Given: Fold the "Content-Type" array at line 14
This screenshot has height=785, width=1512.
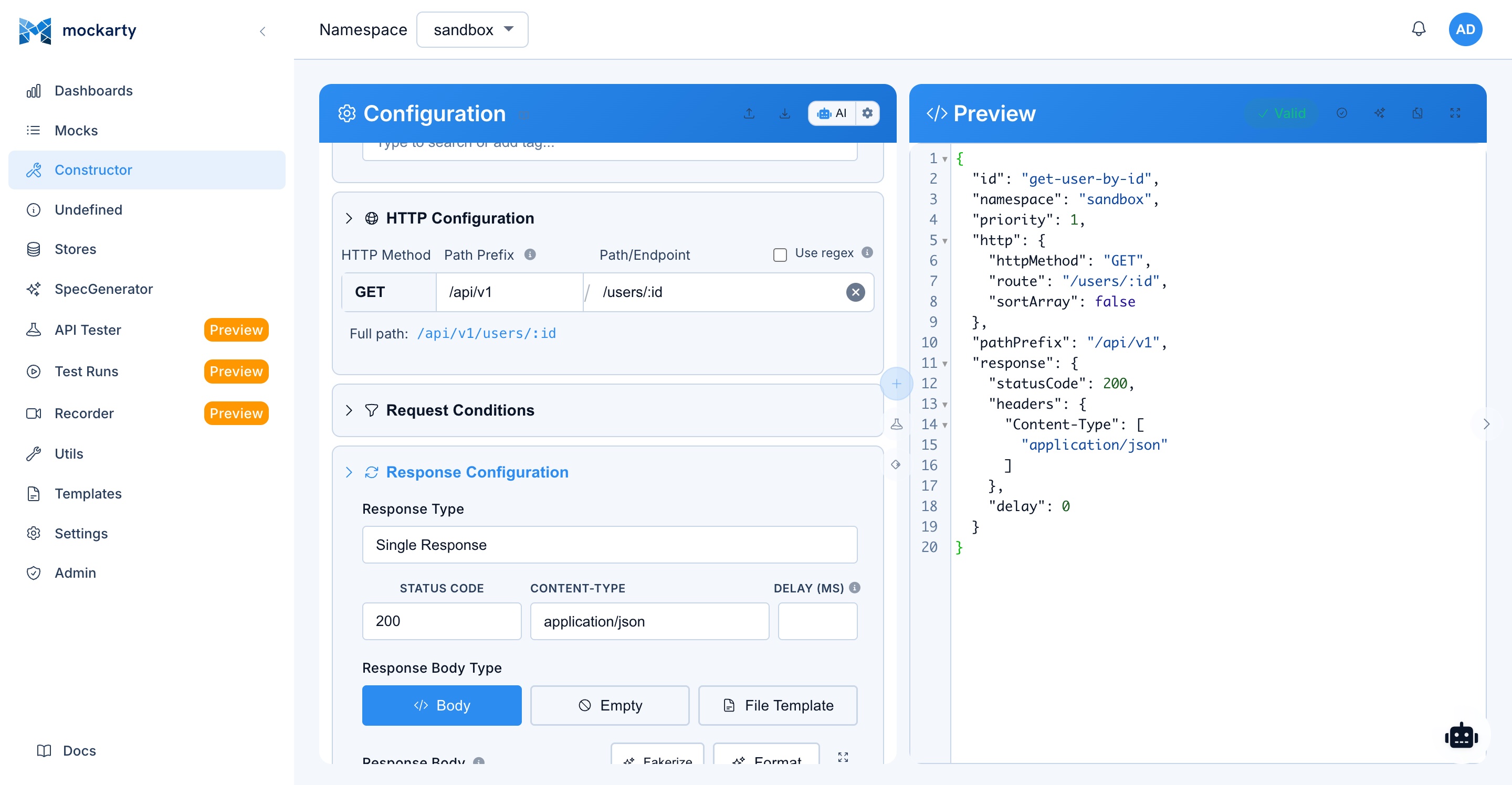Looking at the screenshot, I should coord(944,426).
